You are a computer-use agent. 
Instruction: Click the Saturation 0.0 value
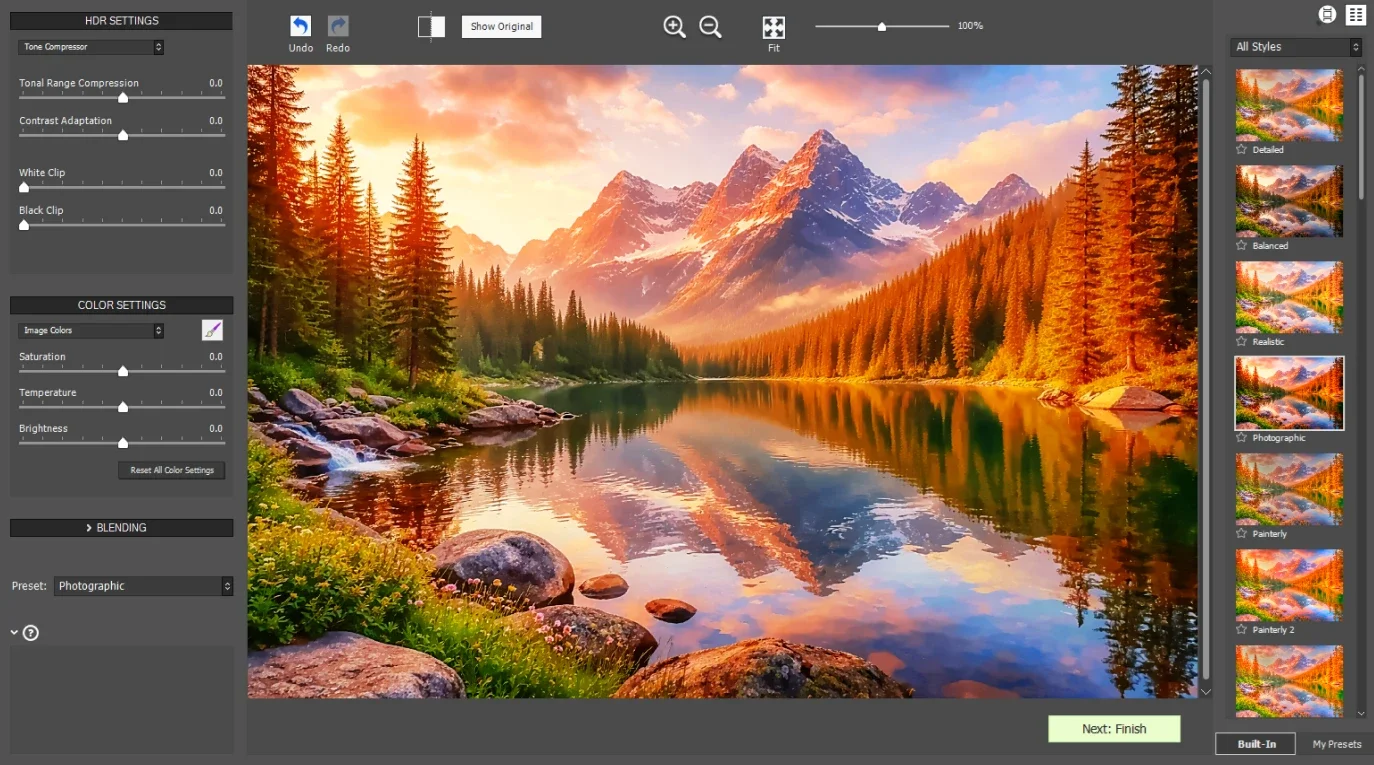tap(216, 357)
